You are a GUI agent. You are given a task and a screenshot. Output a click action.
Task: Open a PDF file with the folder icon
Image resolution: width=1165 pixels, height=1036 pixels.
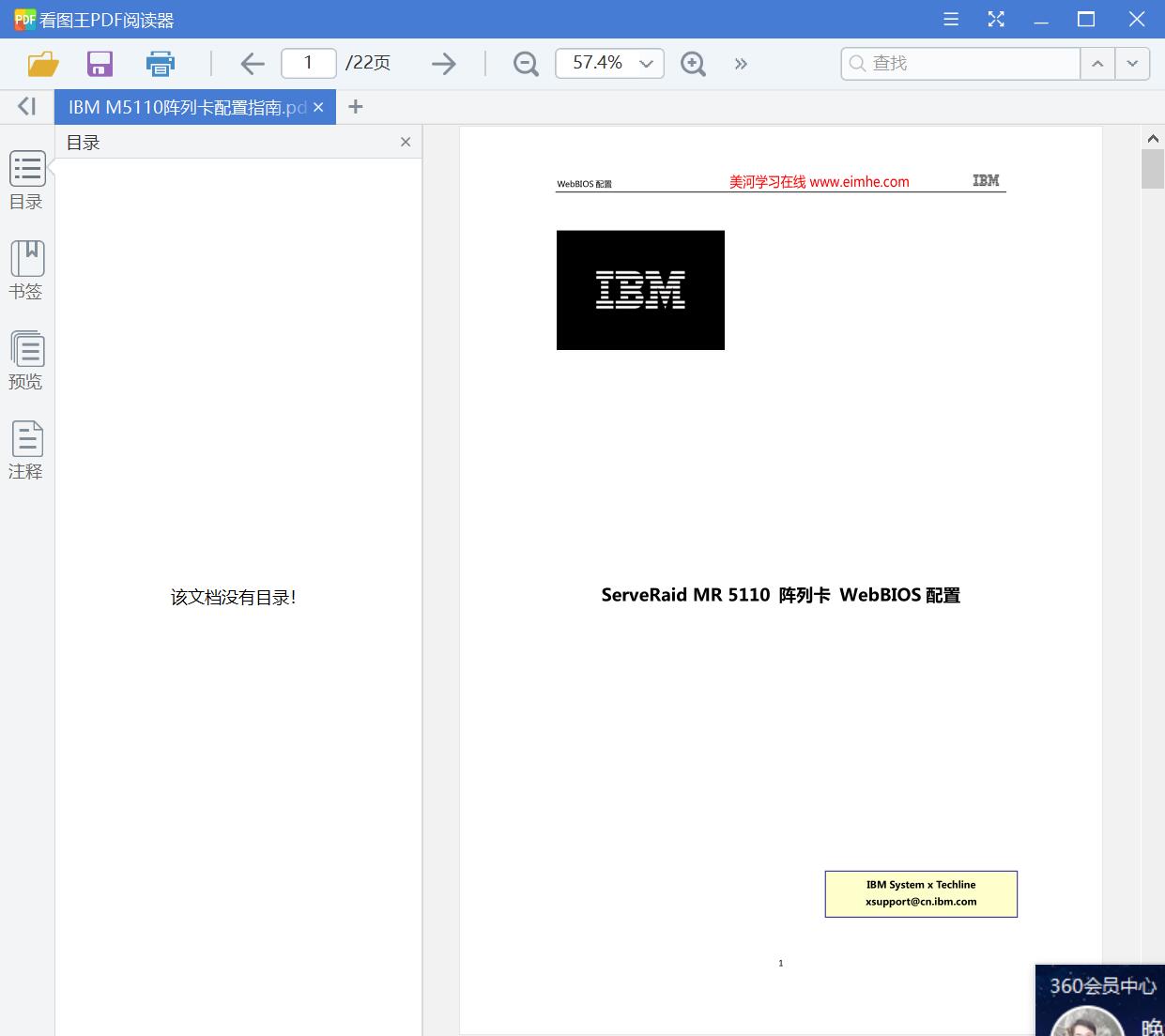pyautogui.click(x=42, y=63)
